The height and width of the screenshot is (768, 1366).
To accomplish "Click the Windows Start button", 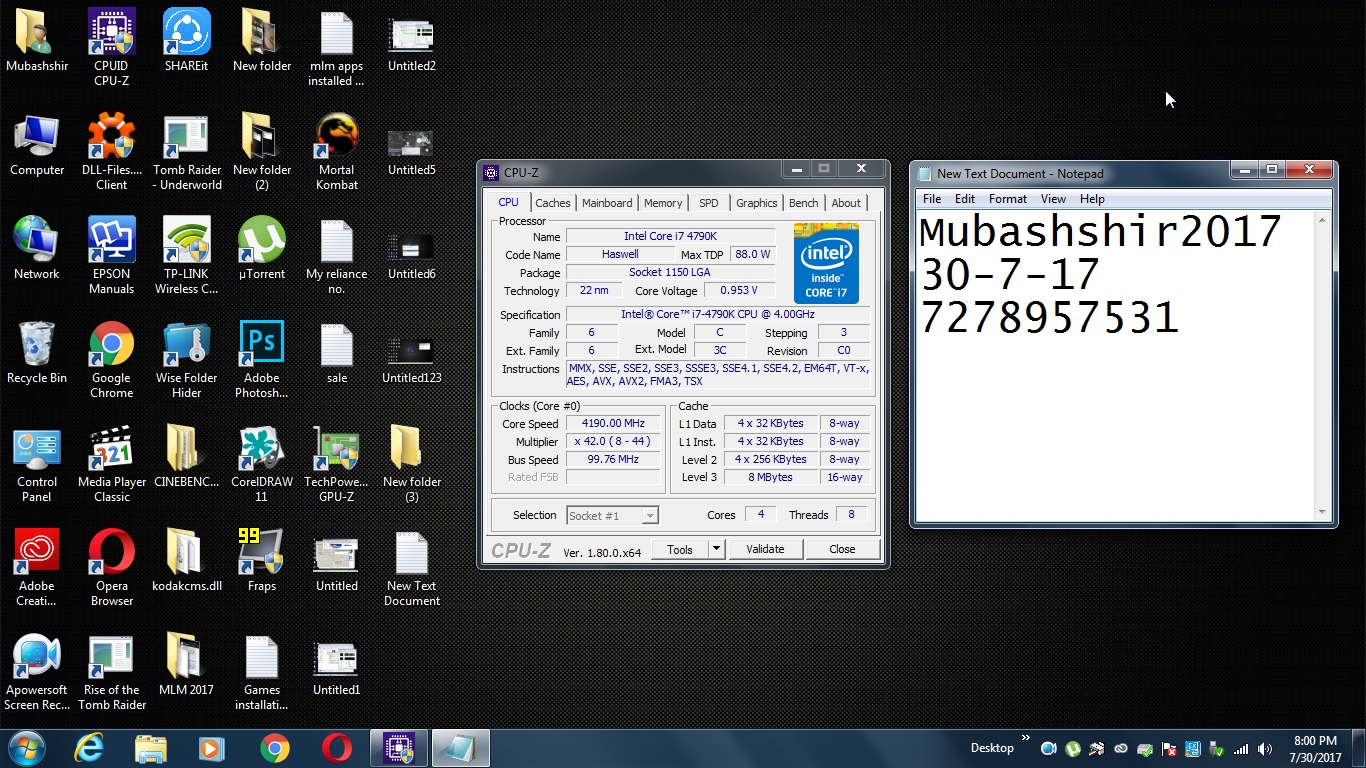I will [x=27, y=748].
